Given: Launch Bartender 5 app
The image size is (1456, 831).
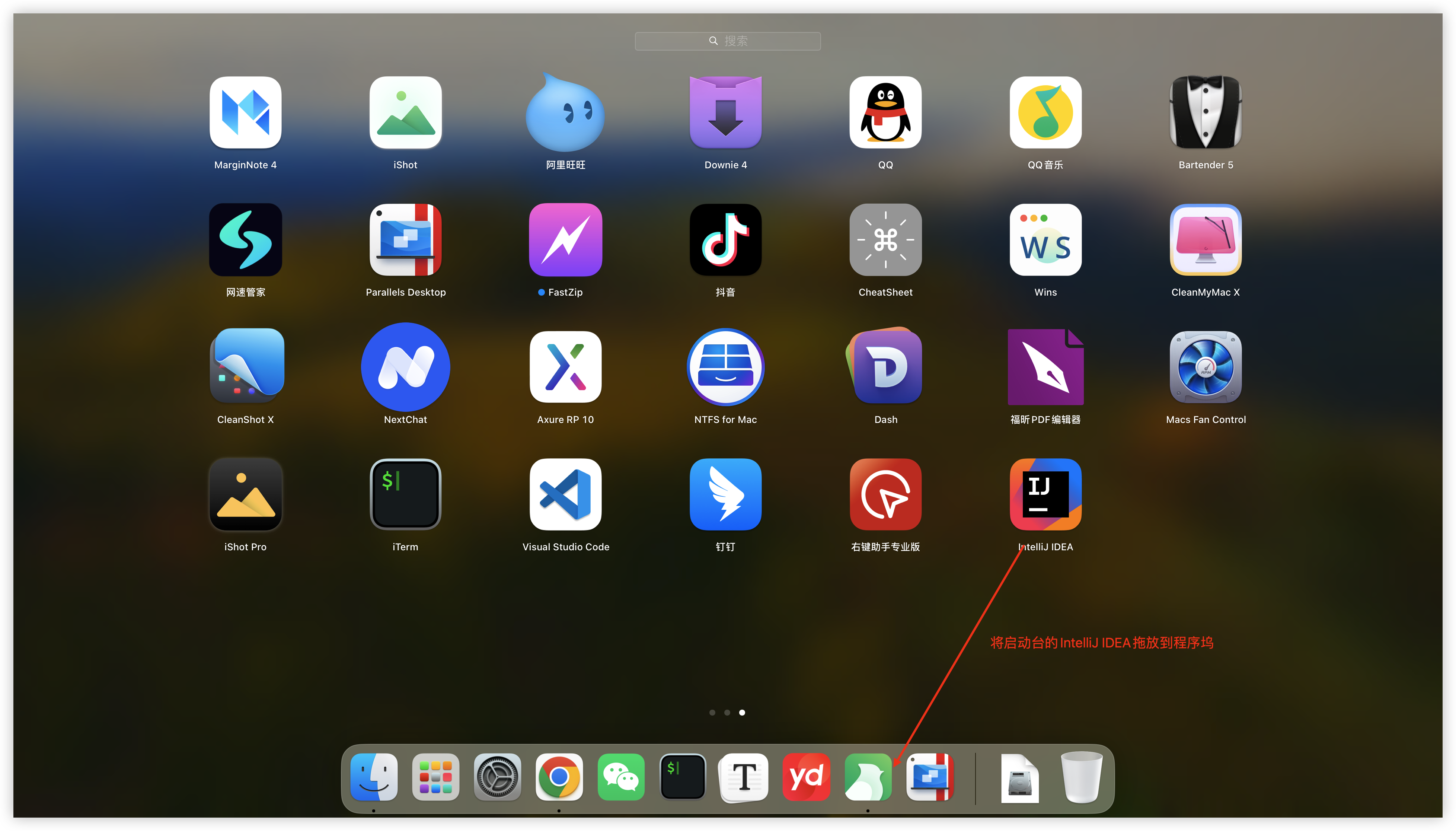Looking at the screenshot, I should click(1206, 112).
